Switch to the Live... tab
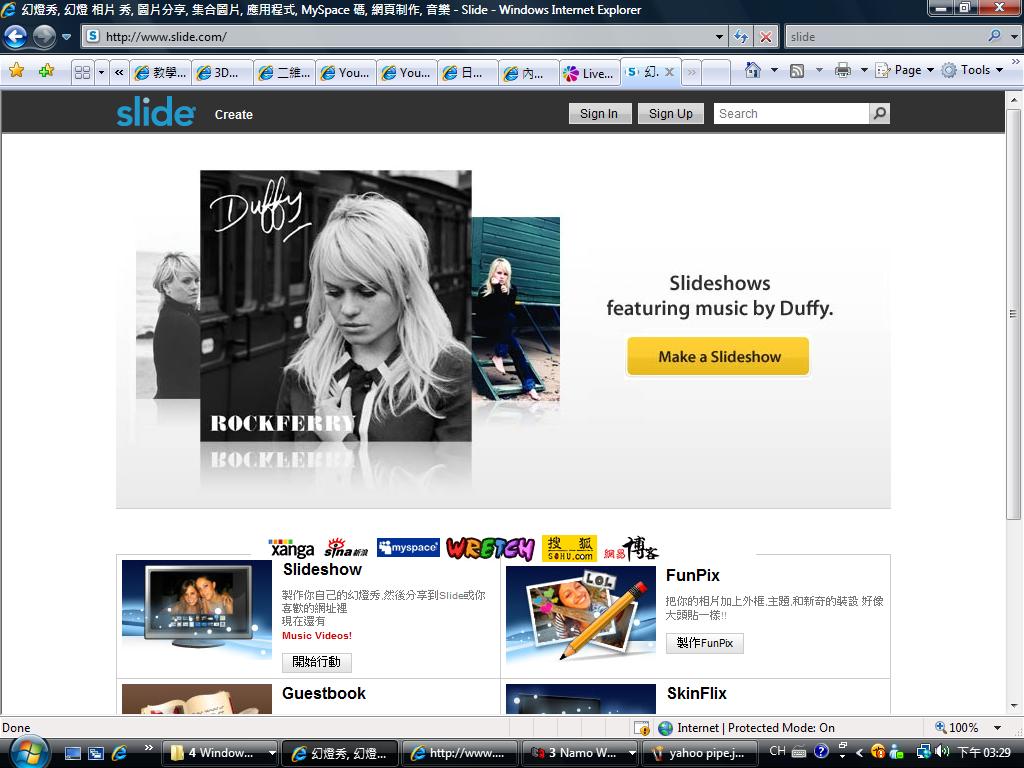This screenshot has width=1024, height=768. point(589,72)
